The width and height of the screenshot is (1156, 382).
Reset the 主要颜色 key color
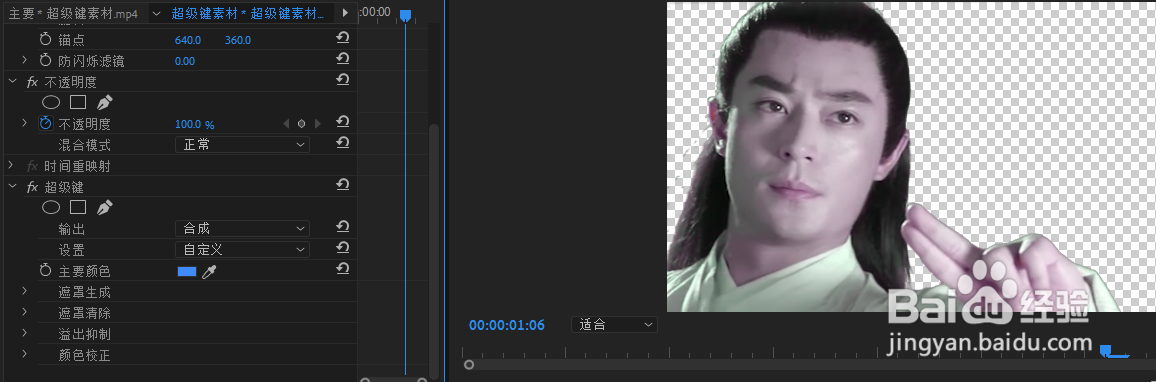coord(343,268)
